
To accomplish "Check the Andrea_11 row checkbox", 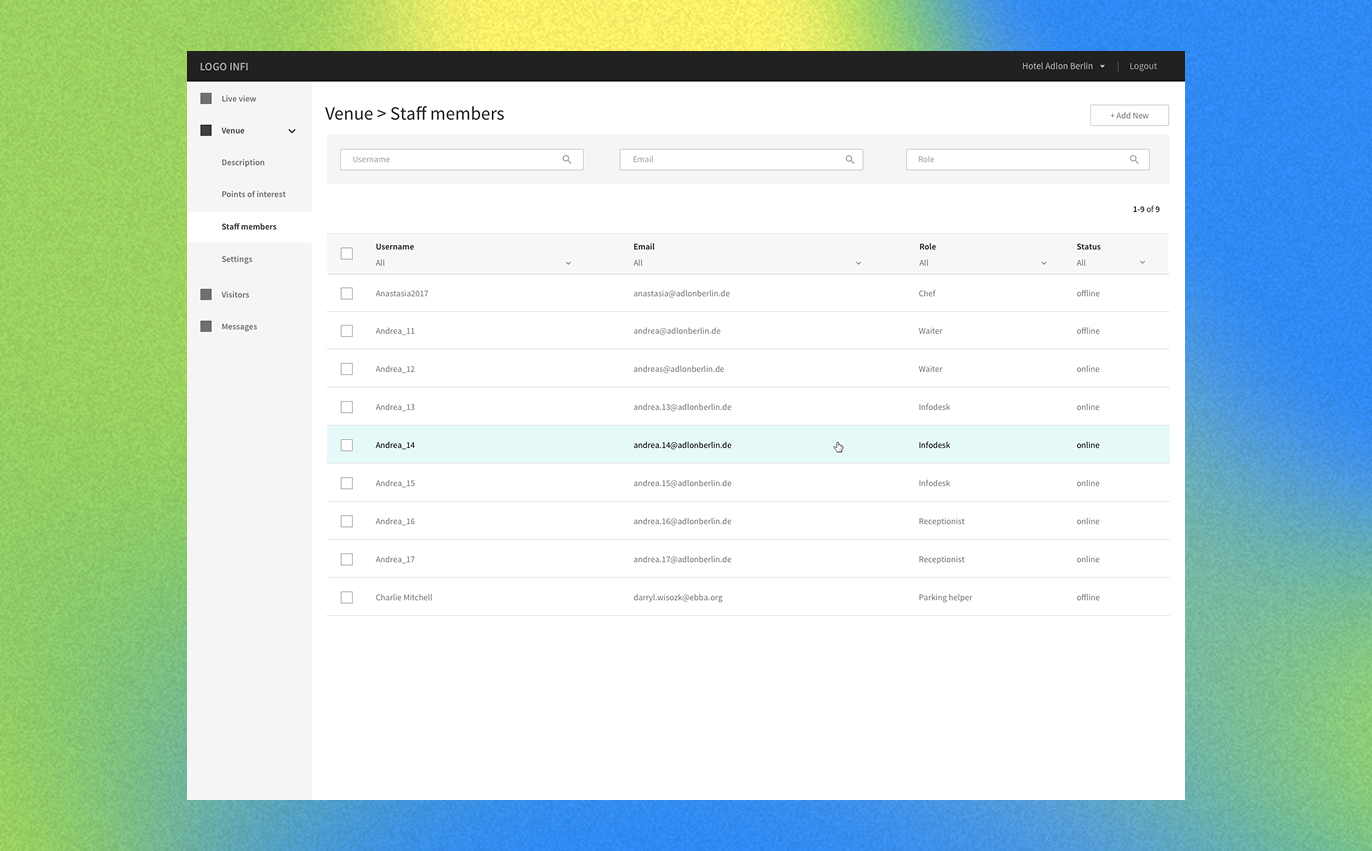I will (347, 331).
